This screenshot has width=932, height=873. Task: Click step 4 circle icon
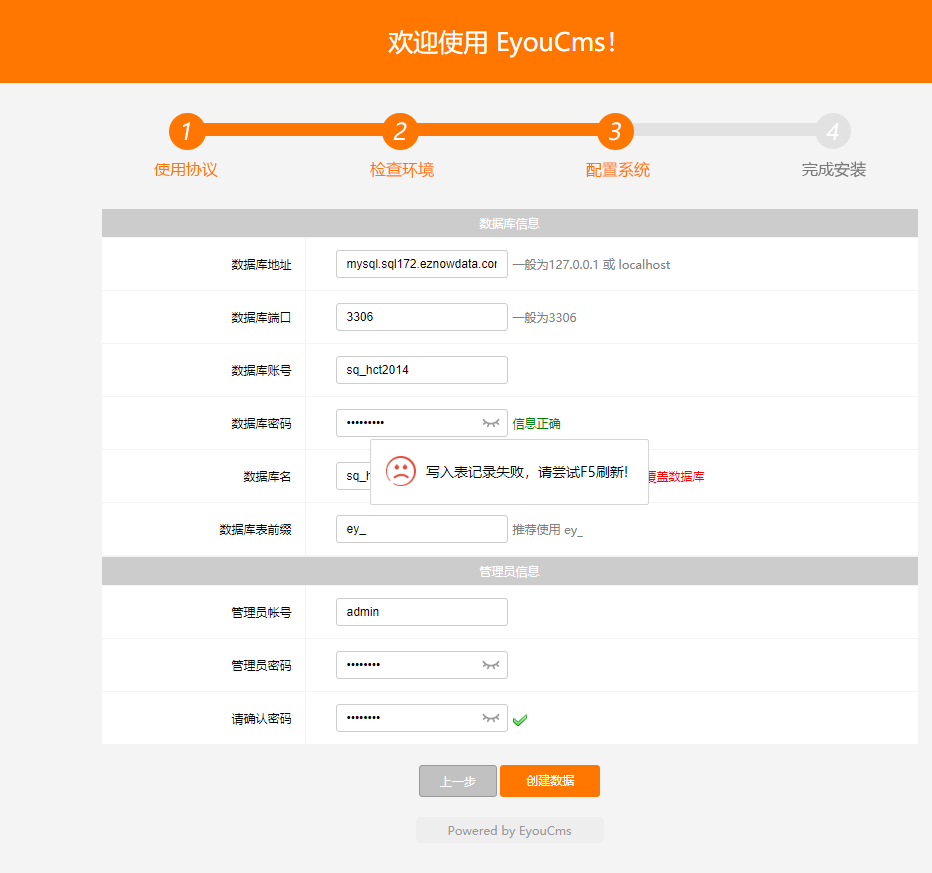click(833, 131)
